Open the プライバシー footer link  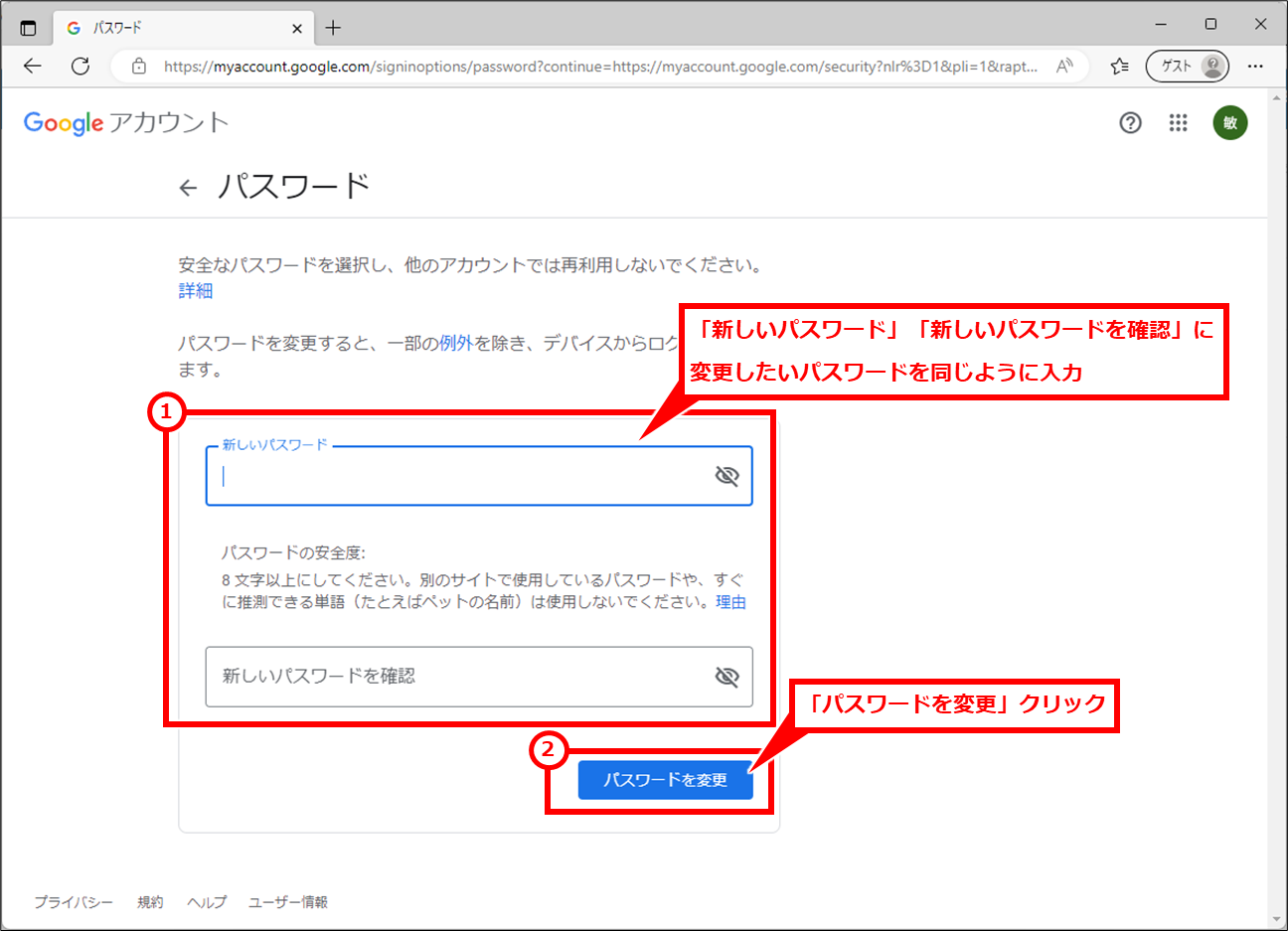[x=74, y=902]
